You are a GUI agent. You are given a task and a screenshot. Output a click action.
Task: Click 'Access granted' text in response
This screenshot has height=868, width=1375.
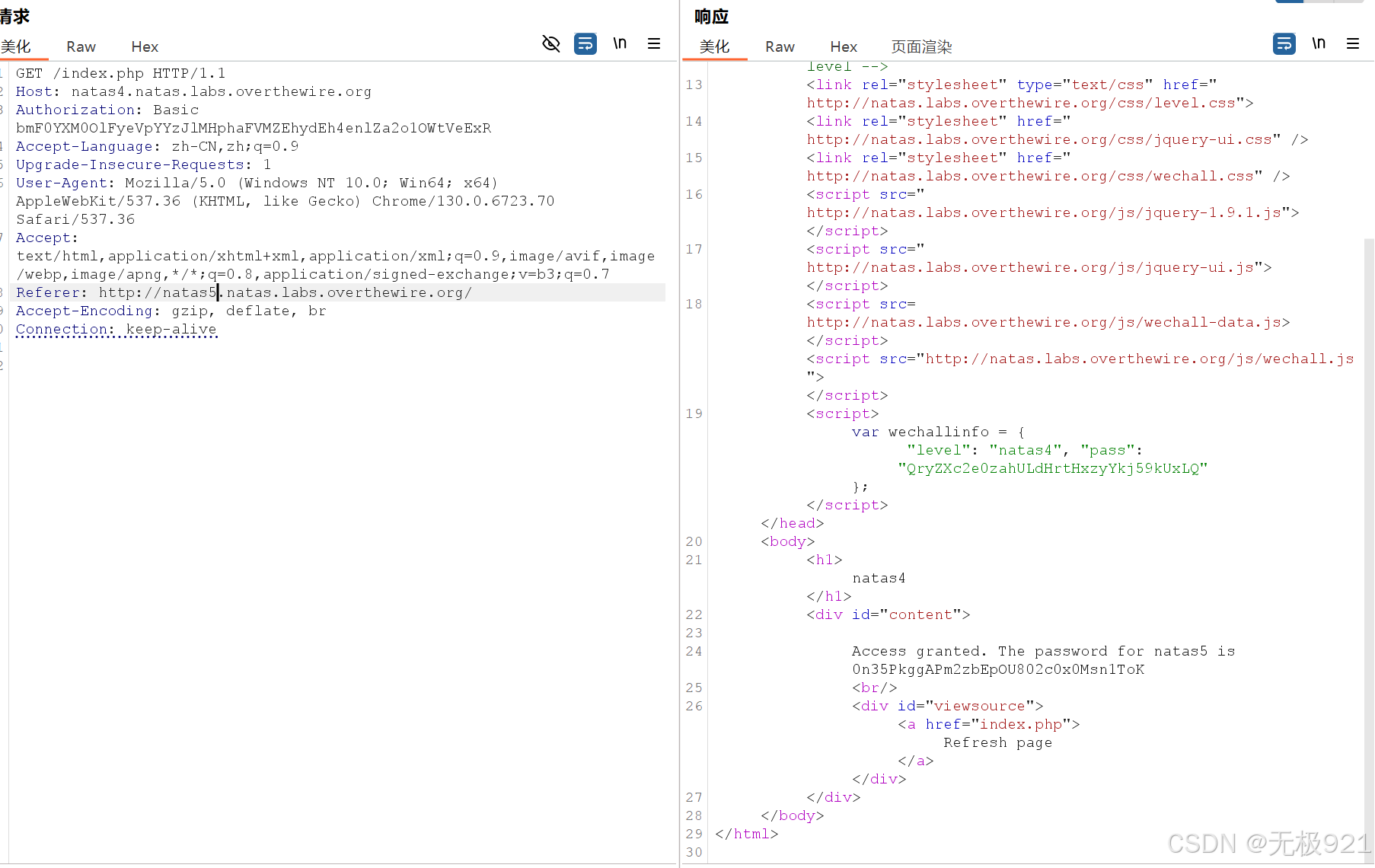919,651
